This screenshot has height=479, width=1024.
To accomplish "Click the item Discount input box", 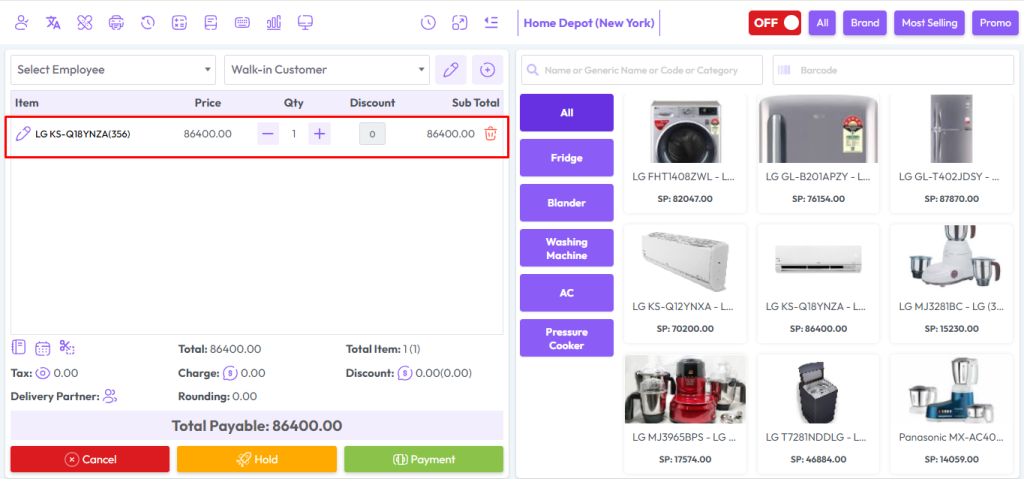I will (x=372, y=134).
